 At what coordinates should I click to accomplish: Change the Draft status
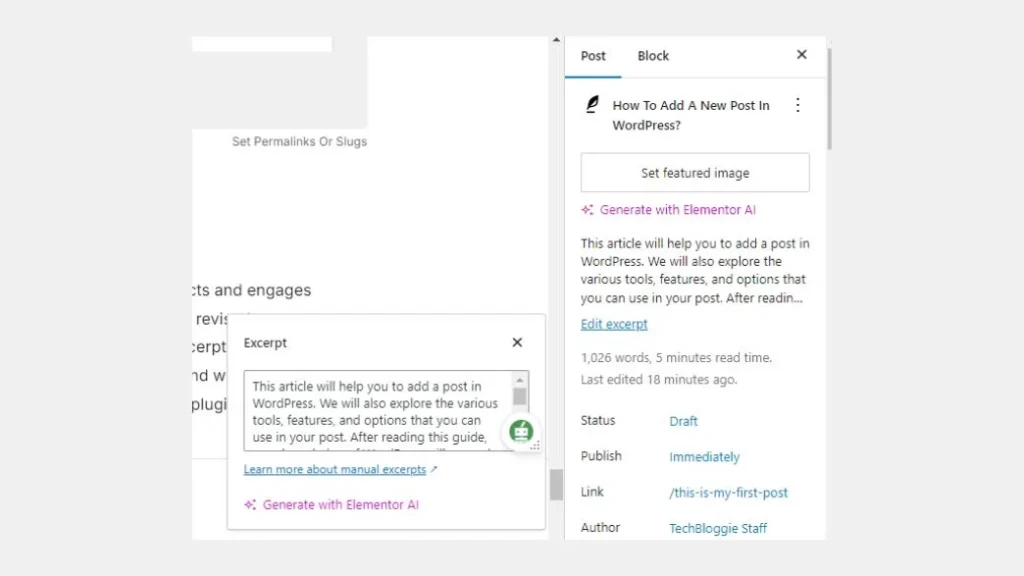683,421
